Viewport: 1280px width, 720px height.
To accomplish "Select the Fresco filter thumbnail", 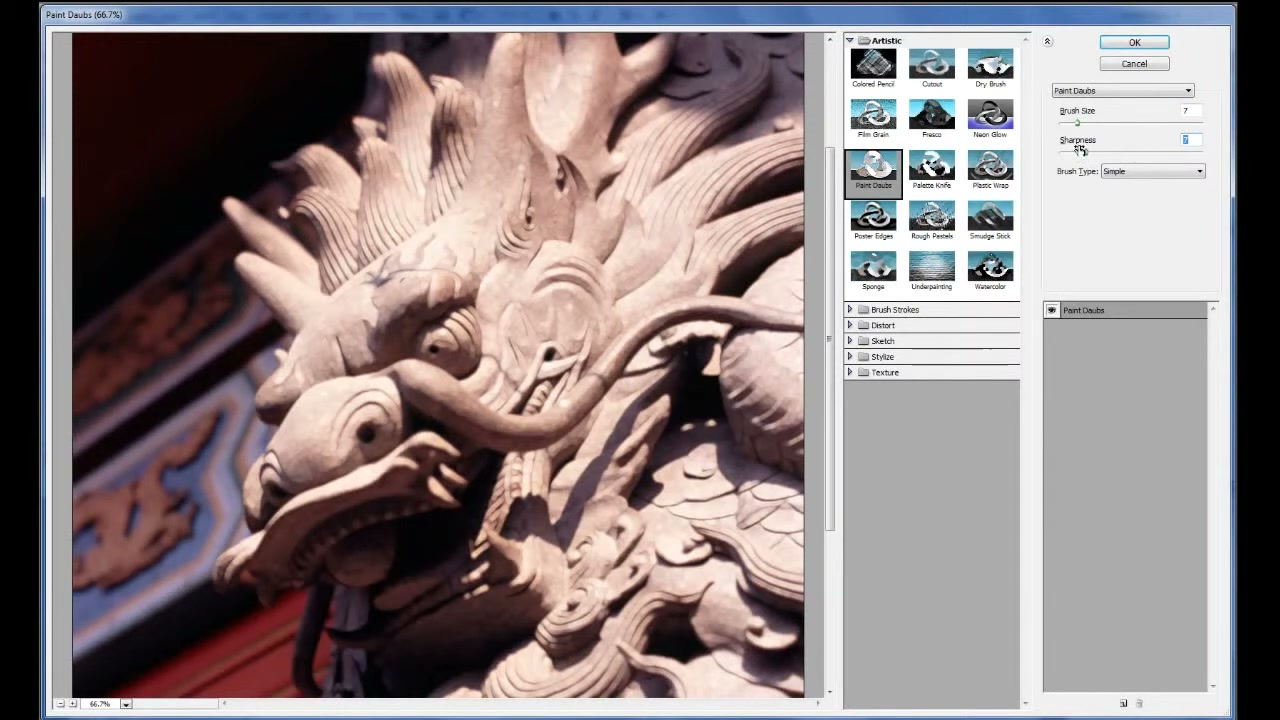I will [x=931, y=118].
